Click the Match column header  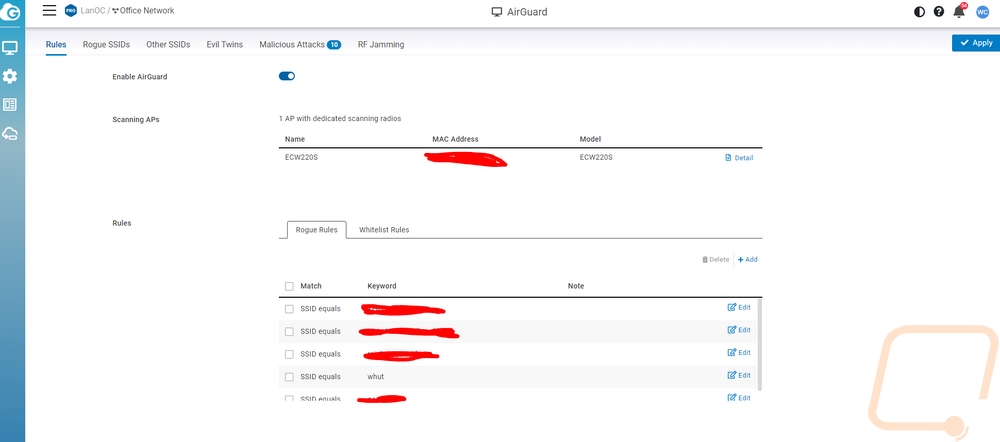pyautogui.click(x=311, y=286)
